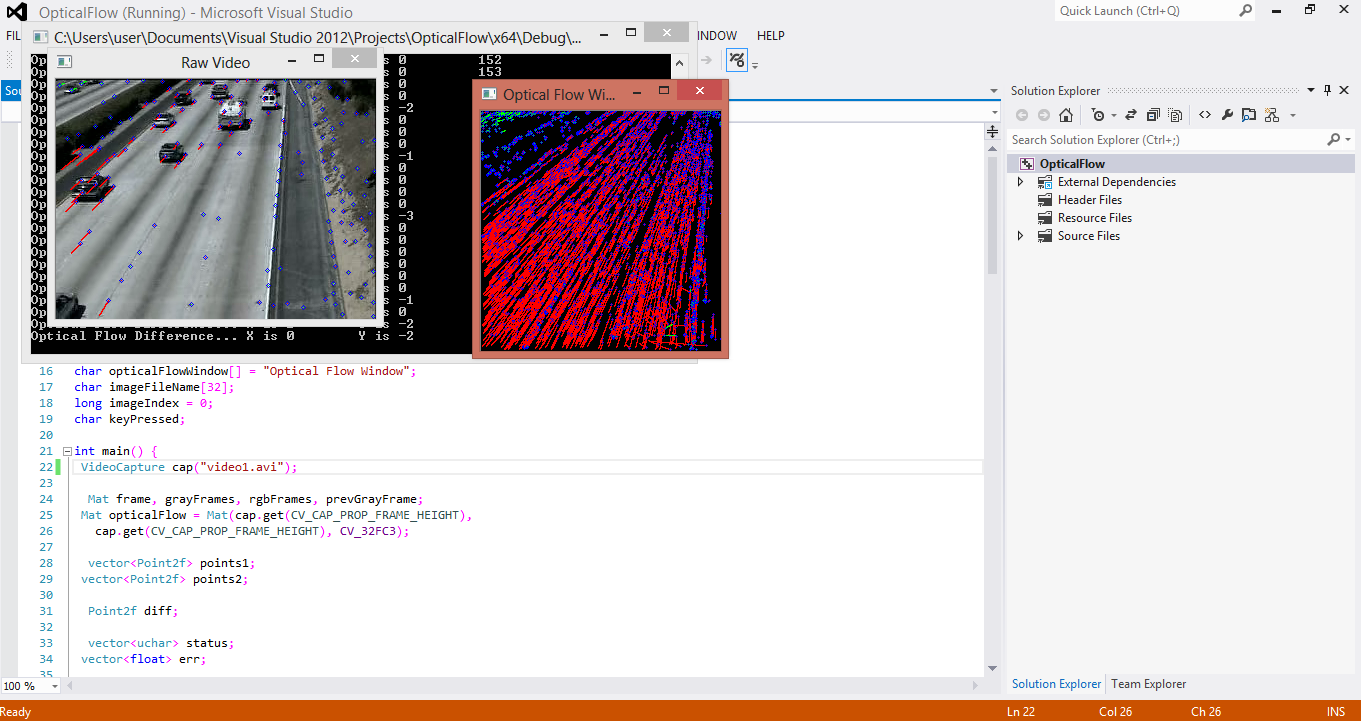
Task: Toggle Preview Selected Items in Solution Explorer
Action: click(x=1176, y=114)
